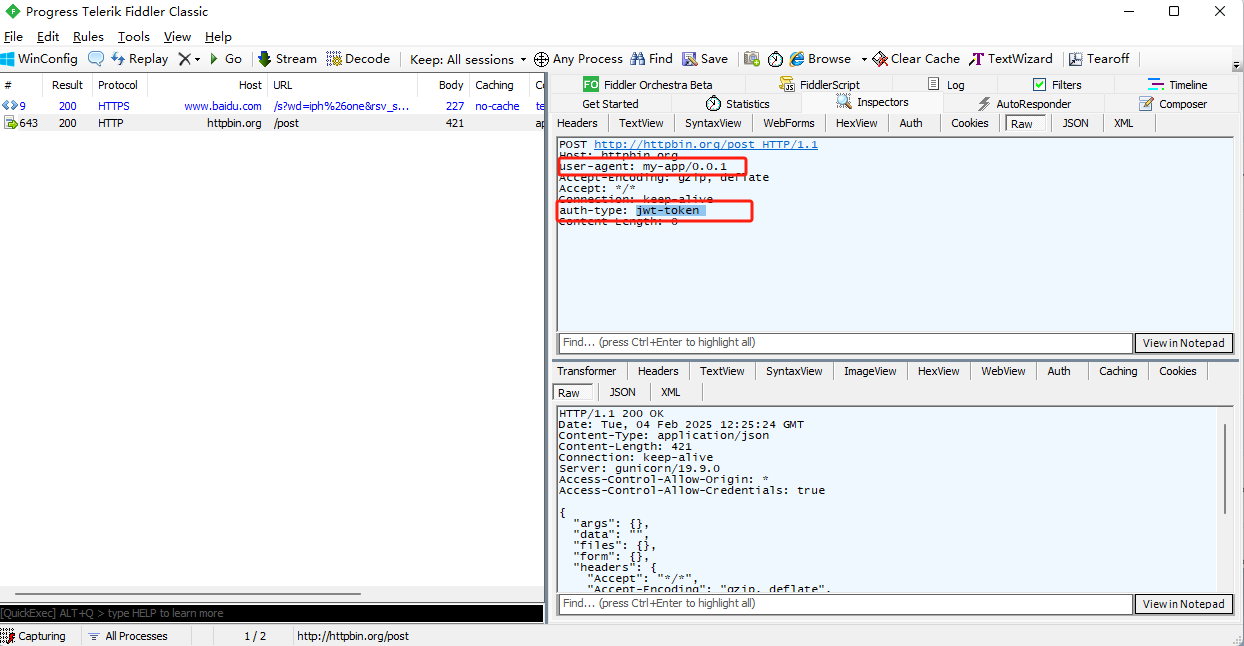Click response Find text box
The width and height of the screenshot is (1244, 646).
click(844, 604)
